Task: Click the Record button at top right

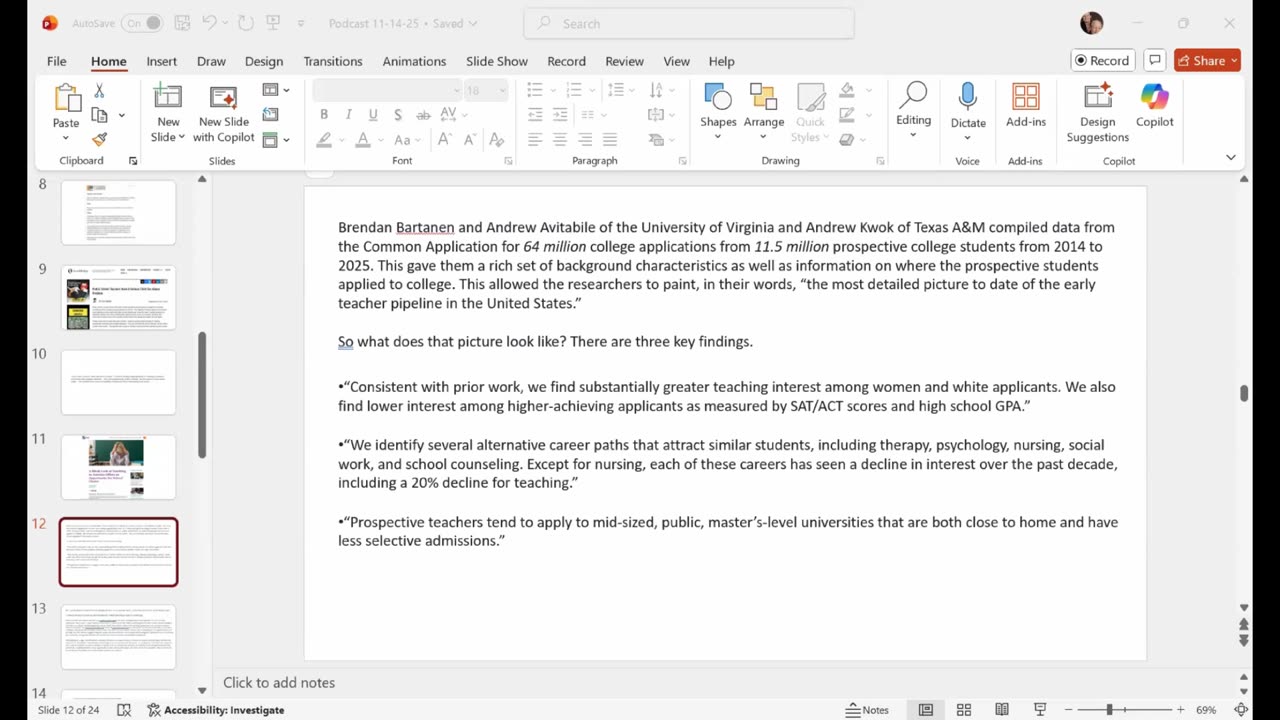Action: [1101, 60]
